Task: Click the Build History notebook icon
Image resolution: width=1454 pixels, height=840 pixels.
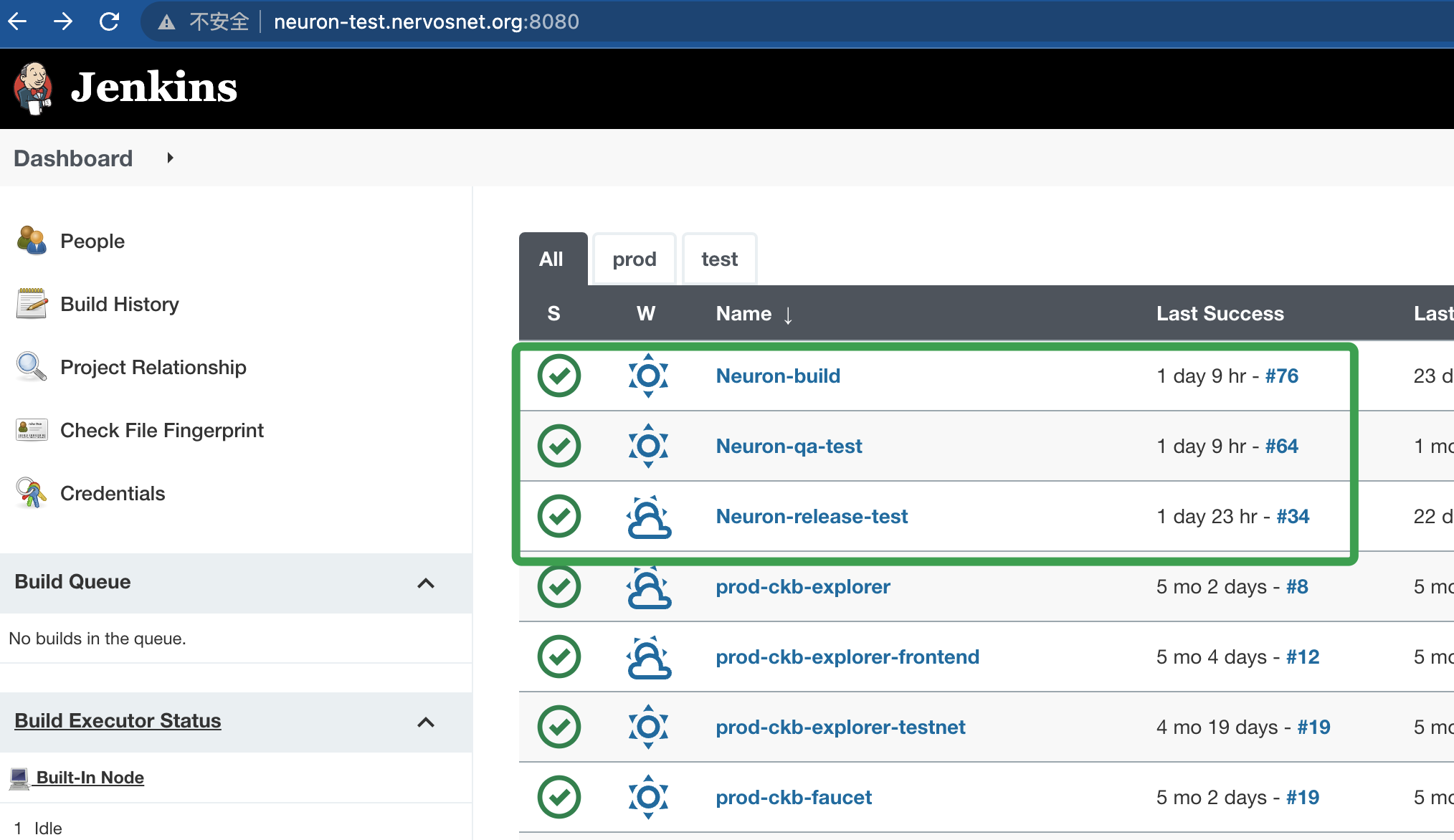Action: pos(30,303)
